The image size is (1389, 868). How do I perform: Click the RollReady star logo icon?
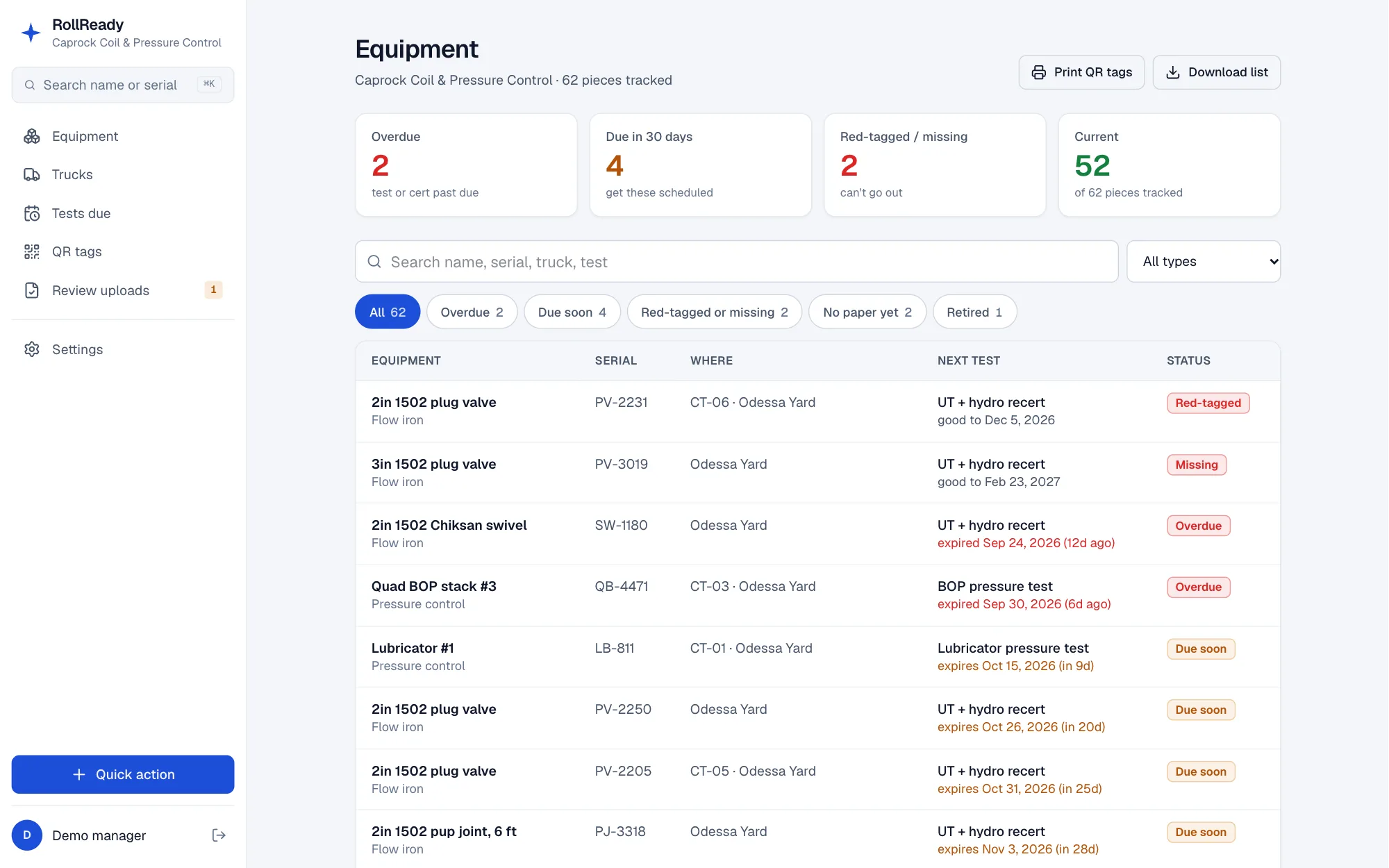point(31,33)
